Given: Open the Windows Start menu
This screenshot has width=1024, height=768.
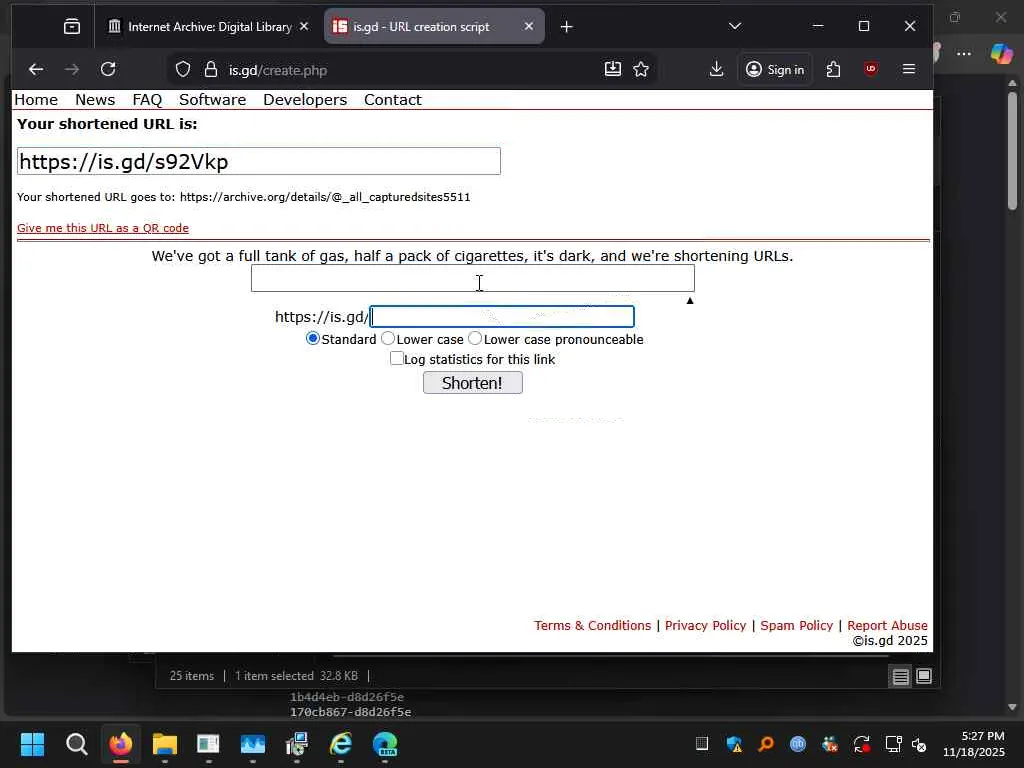Looking at the screenshot, I should [x=32, y=744].
